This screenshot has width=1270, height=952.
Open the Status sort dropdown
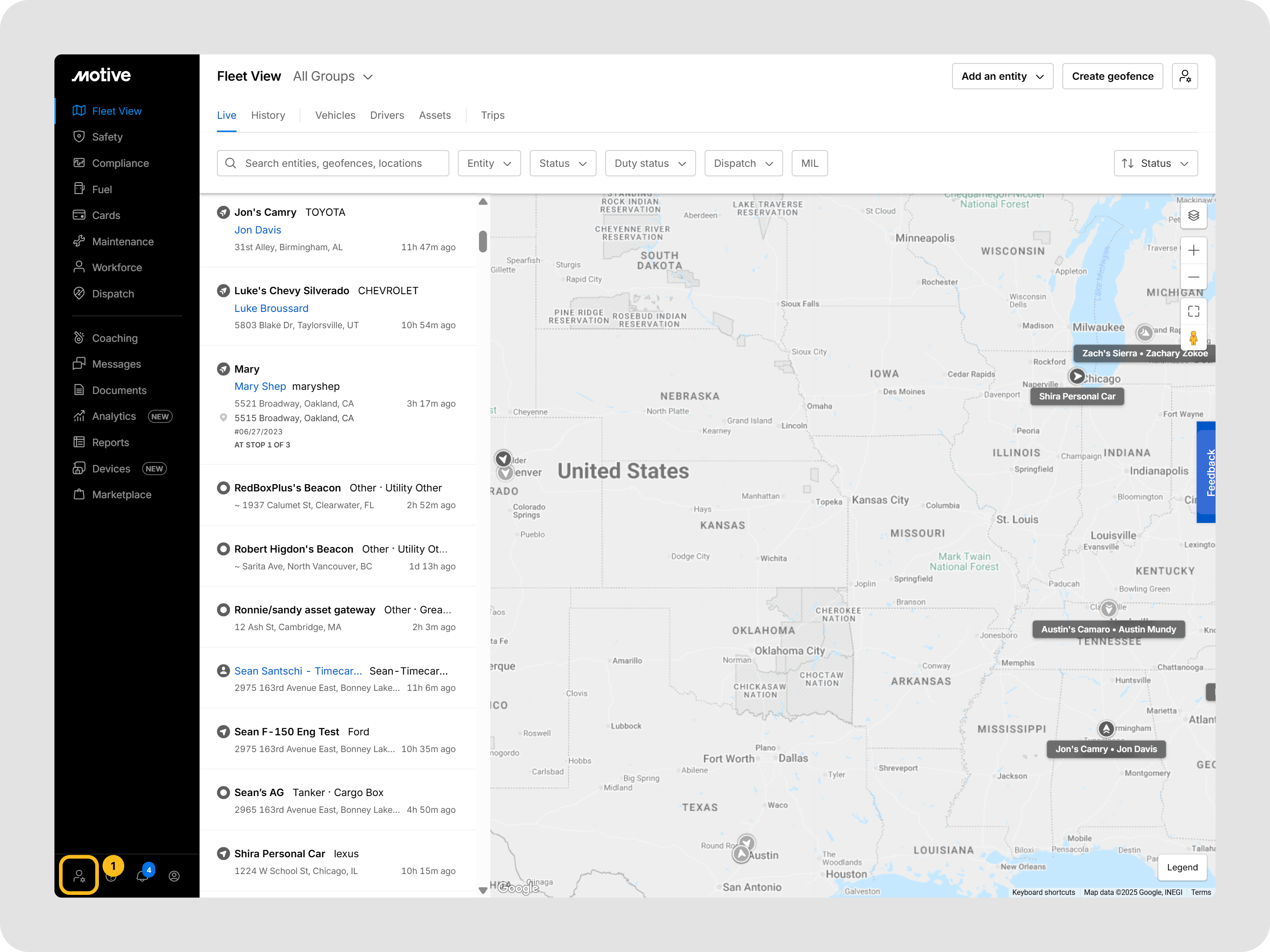[1155, 164]
